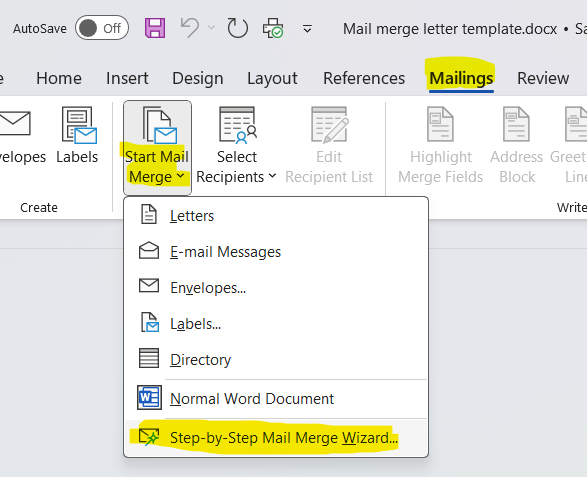Click Highlight Merge Fields button
The width and height of the screenshot is (587, 477).
(441, 146)
